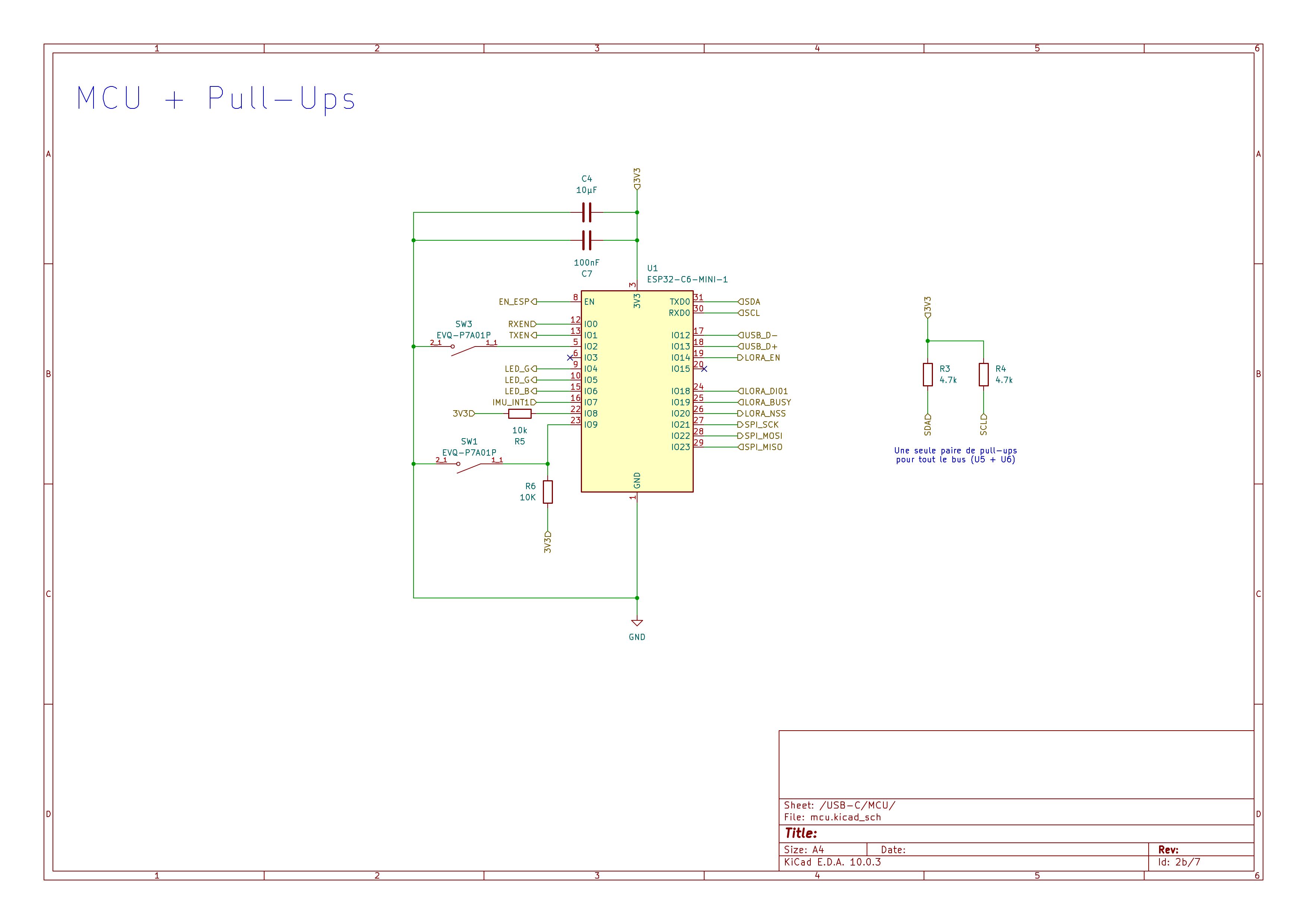Select resistor R6 symbol
Screen dimensions: 1307x924
(548, 492)
